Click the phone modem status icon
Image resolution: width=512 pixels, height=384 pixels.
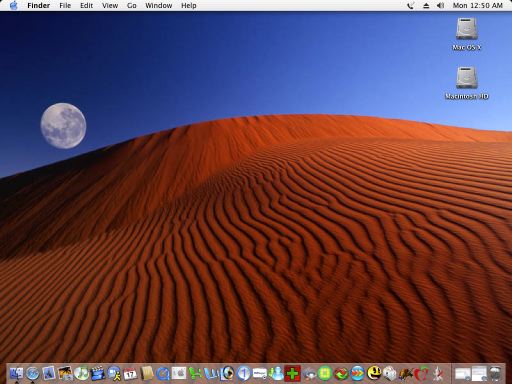[x=411, y=5]
